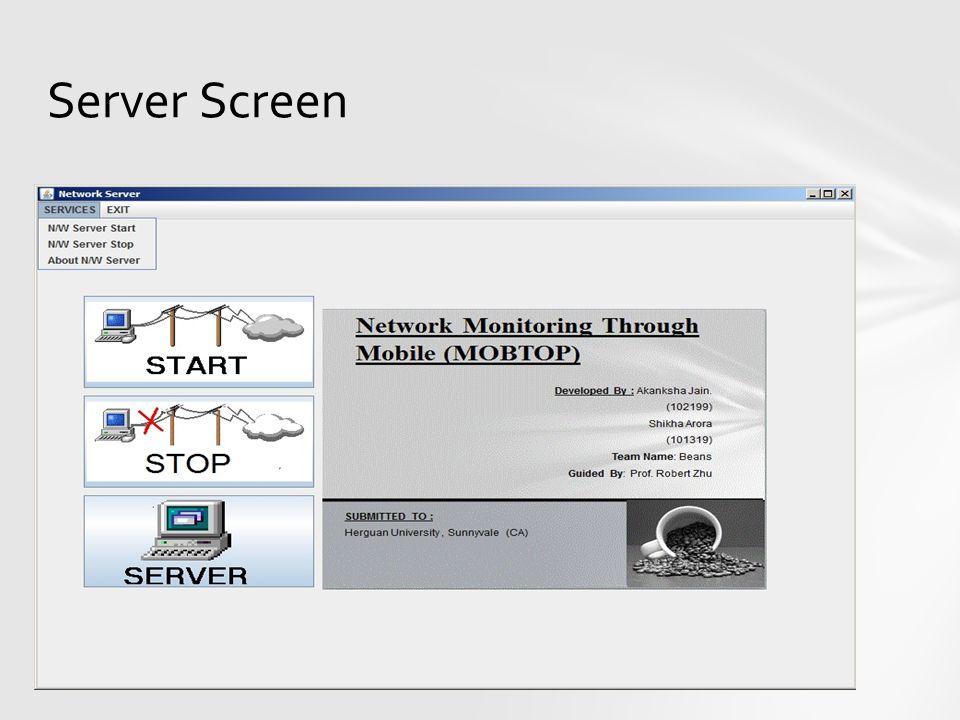
Task: Click Guided By Prof. Robert Zhu text
Action: tap(640, 473)
